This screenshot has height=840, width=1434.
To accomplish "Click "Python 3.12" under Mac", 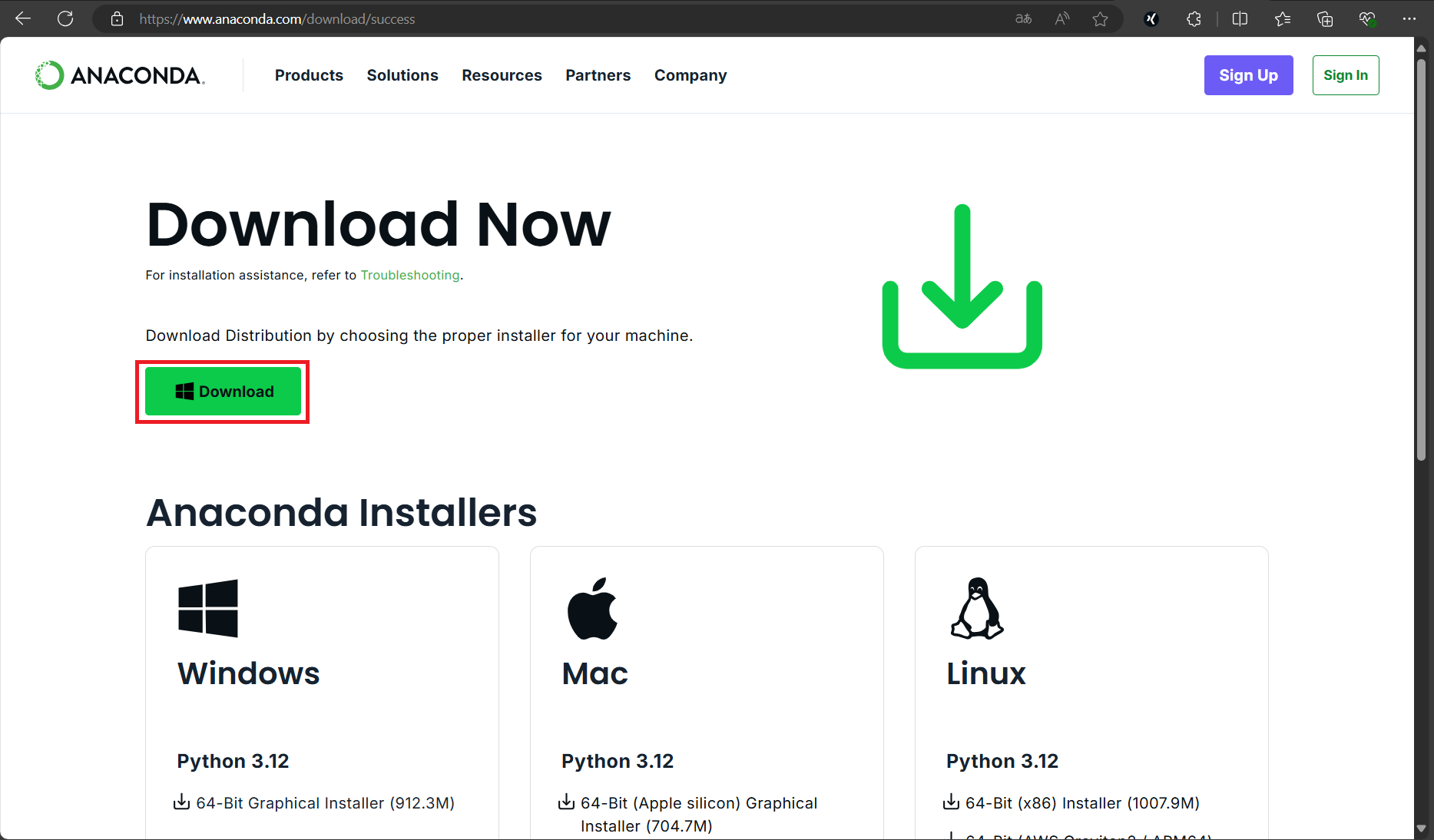I will [x=618, y=761].
